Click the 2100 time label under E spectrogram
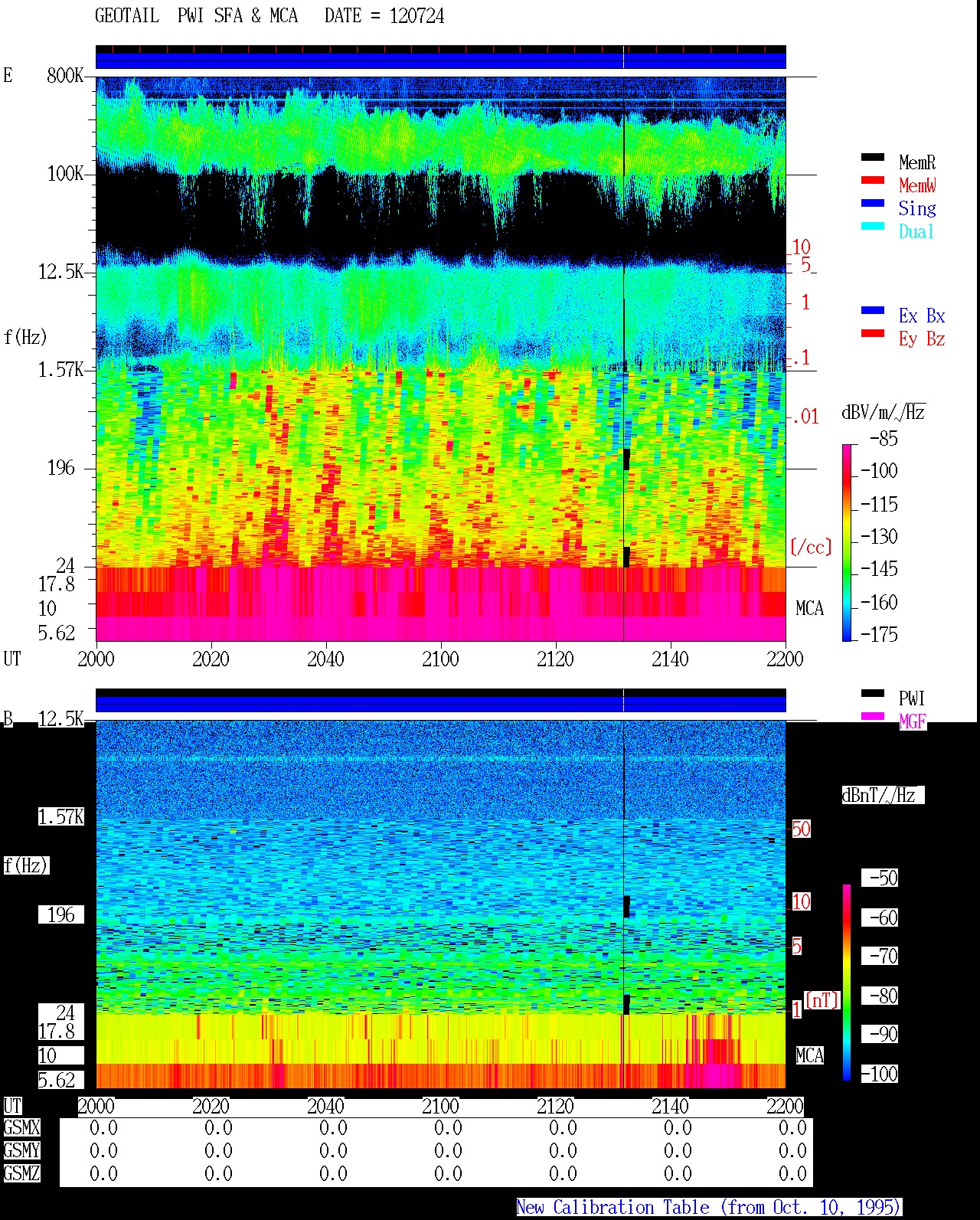 tap(440, 659)
